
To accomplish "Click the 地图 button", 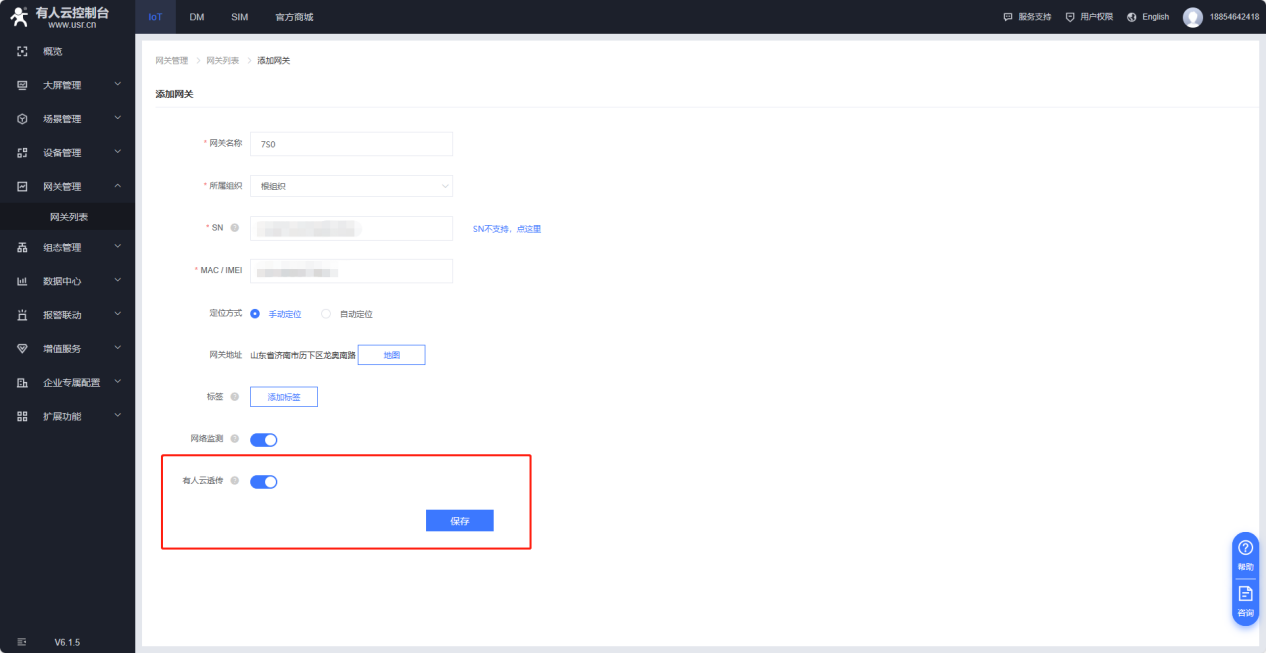I will click(x=391, y=355).
